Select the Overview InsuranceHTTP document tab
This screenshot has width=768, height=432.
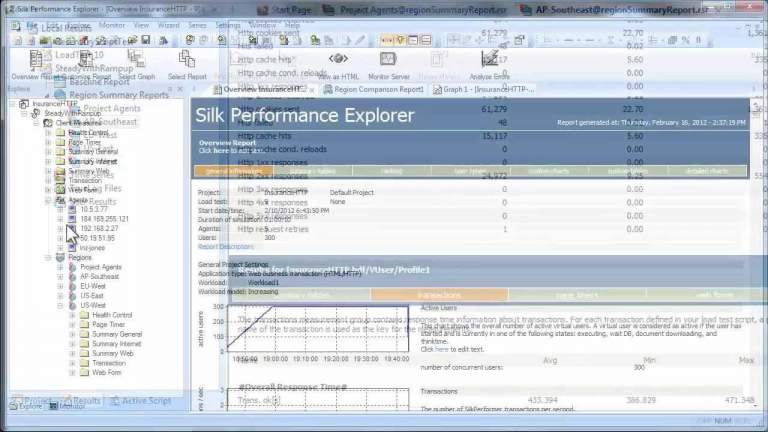(x=264, y=89)
